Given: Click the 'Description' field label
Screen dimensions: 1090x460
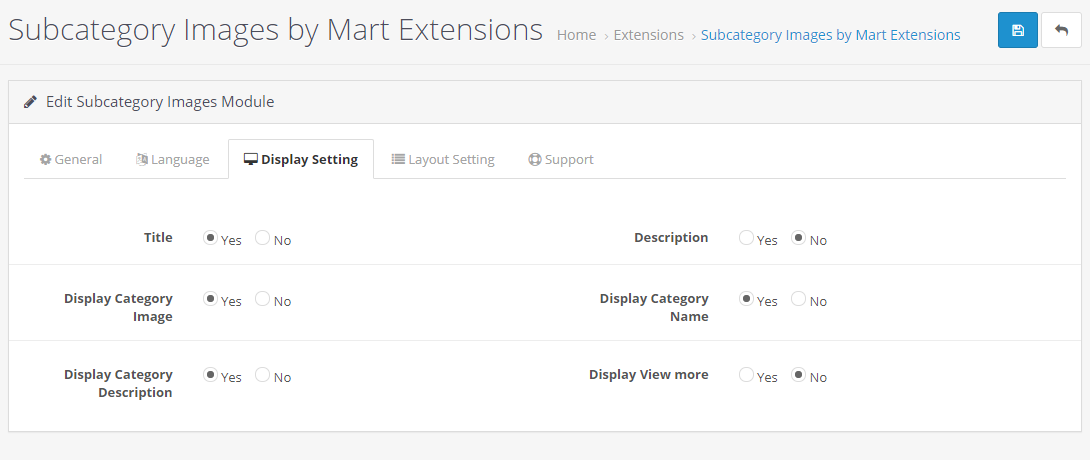Looking at the screenshot, I should (x=671, y=238).
